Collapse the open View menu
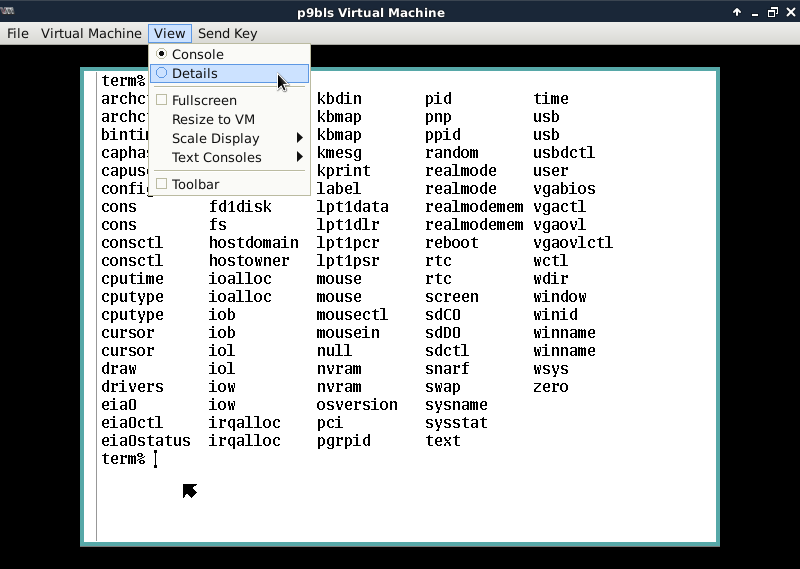800x569 pixels. [169, 33]
